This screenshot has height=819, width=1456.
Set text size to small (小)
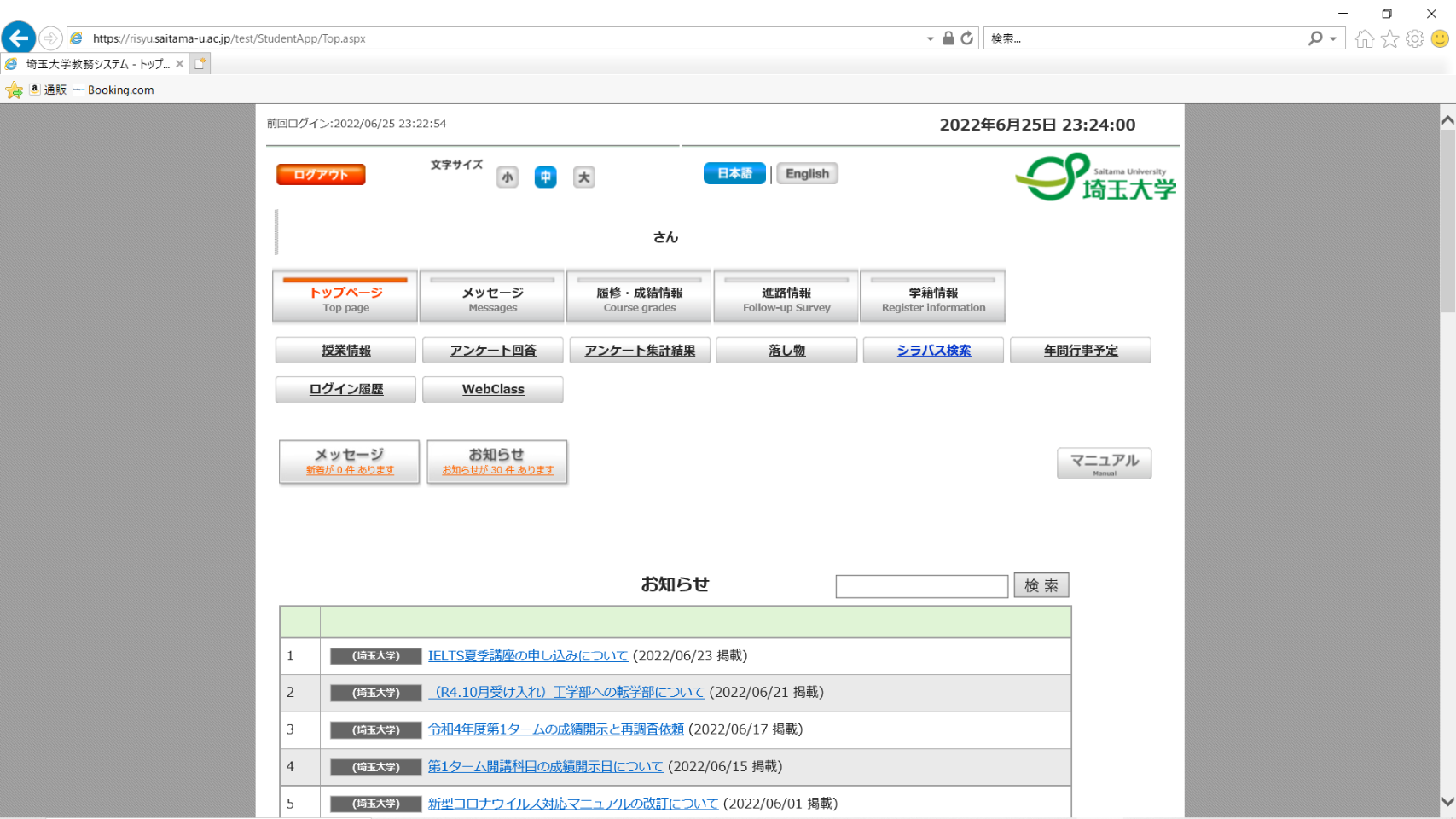(508, 177)
